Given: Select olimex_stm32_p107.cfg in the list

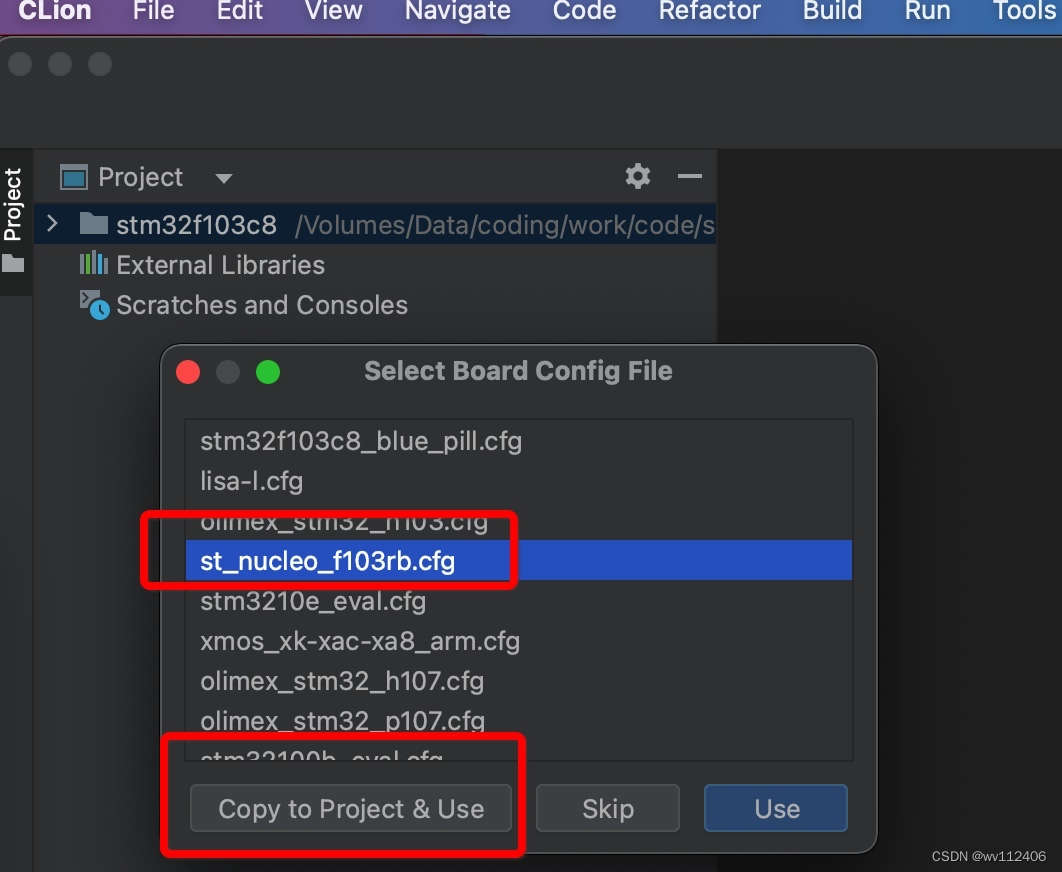Looking at the screenshot, I should 519,721.
